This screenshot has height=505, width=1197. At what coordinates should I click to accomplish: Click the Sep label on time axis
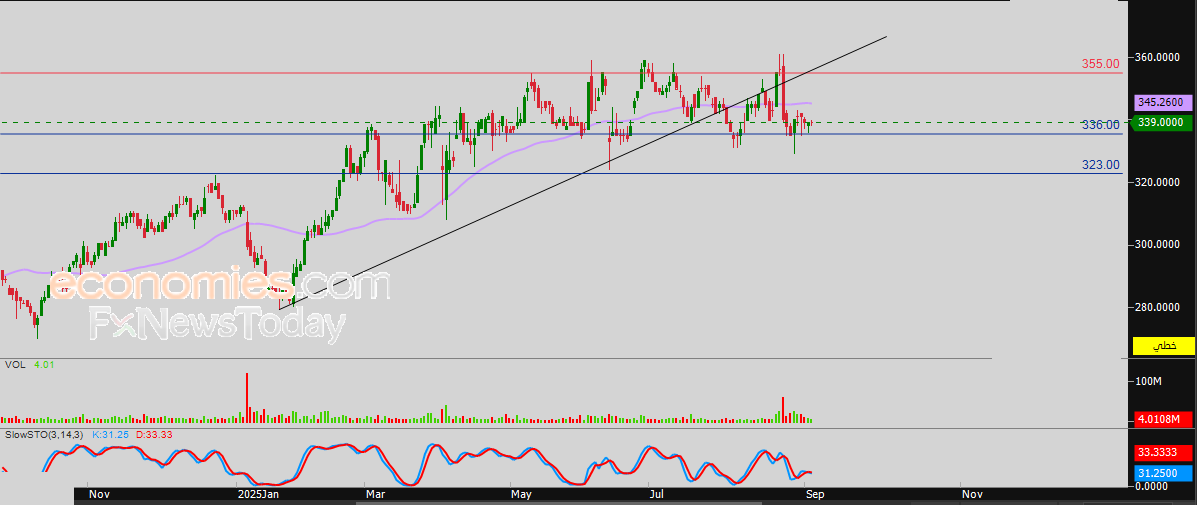(x=813, y=494)
